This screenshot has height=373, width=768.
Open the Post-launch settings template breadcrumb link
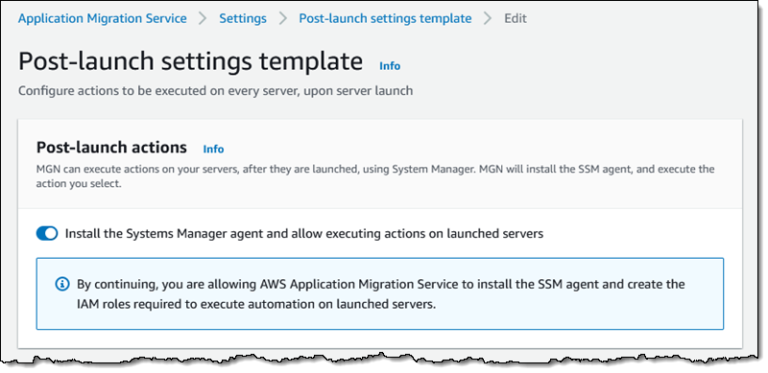(x=385, y=19)
